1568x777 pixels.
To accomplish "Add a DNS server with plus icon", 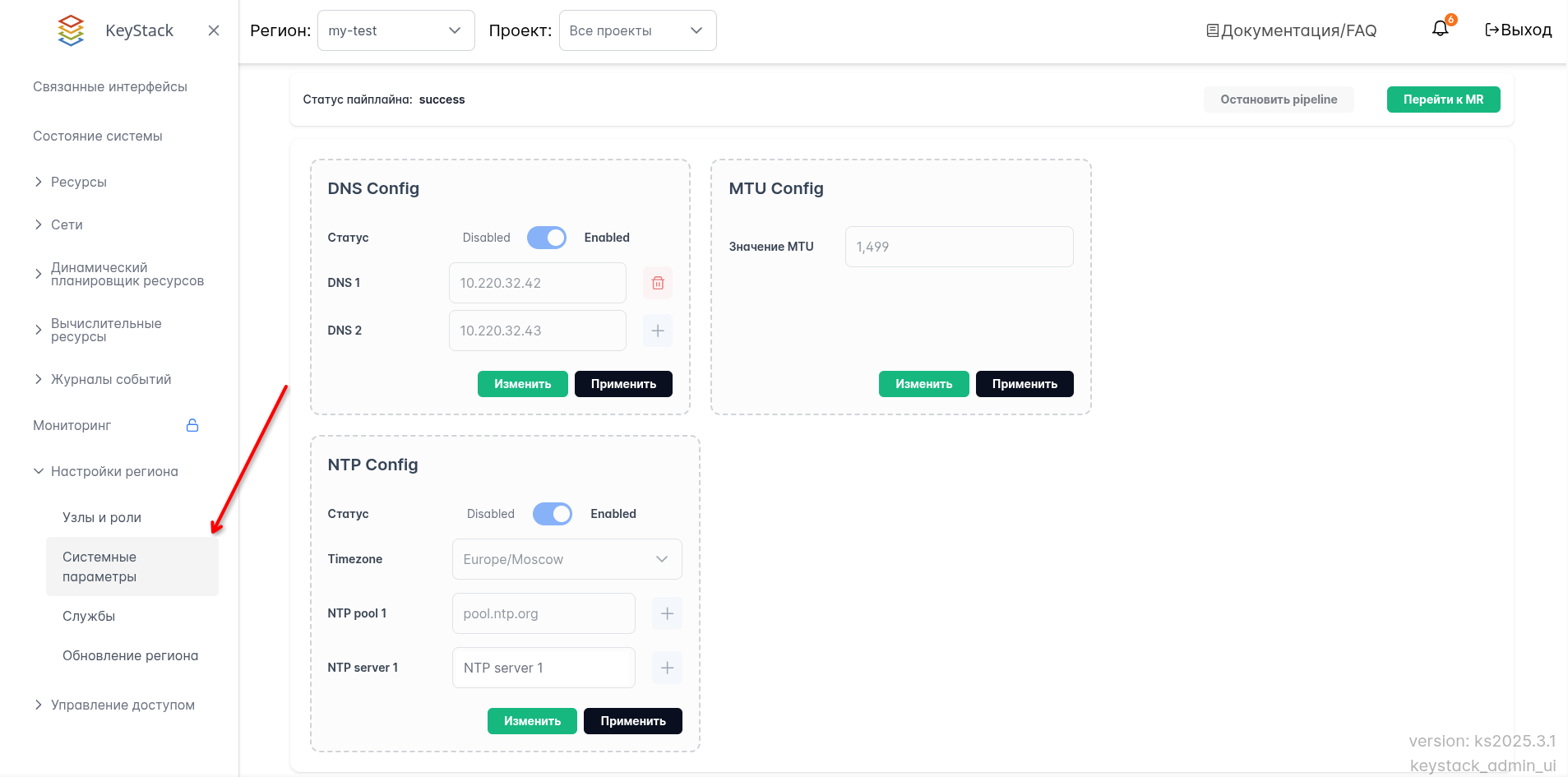I will [658, 331].
